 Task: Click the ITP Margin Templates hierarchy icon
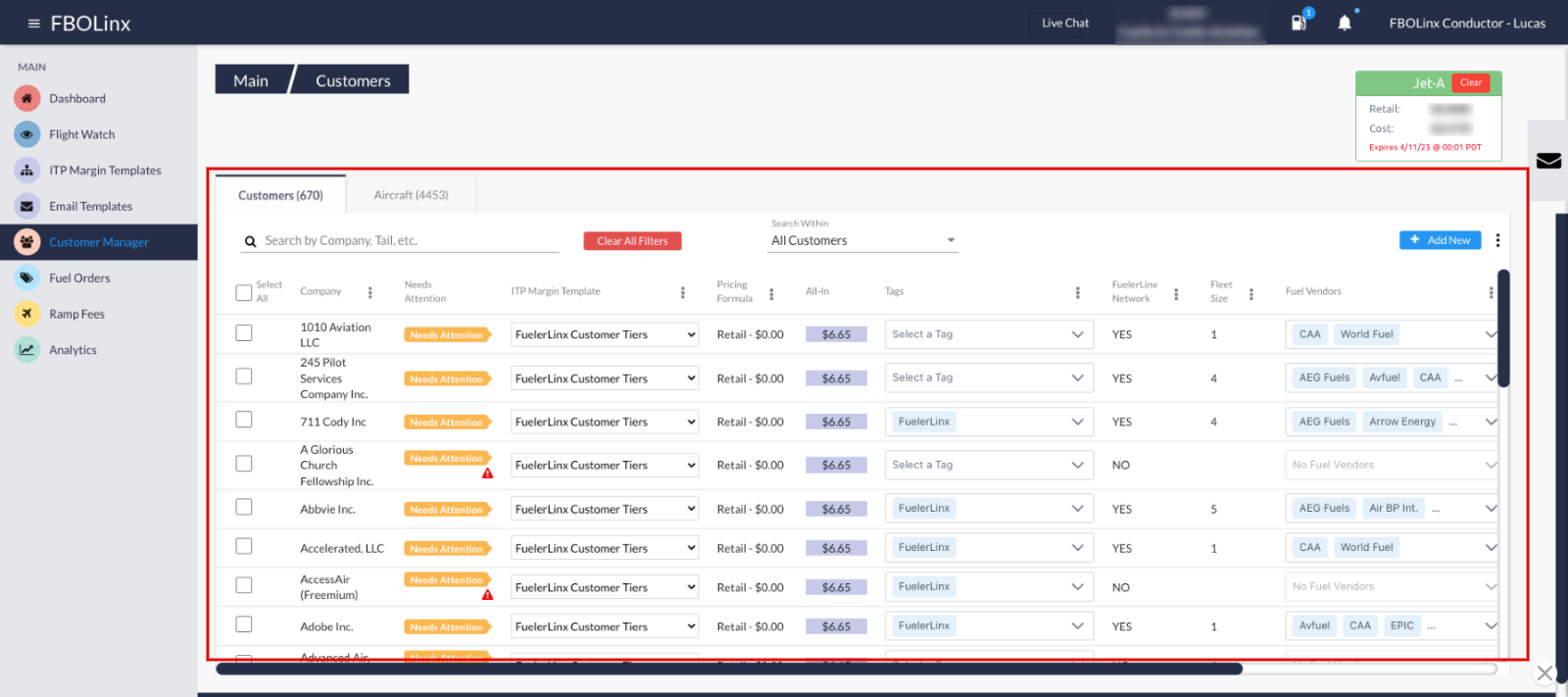click(27, 170)
